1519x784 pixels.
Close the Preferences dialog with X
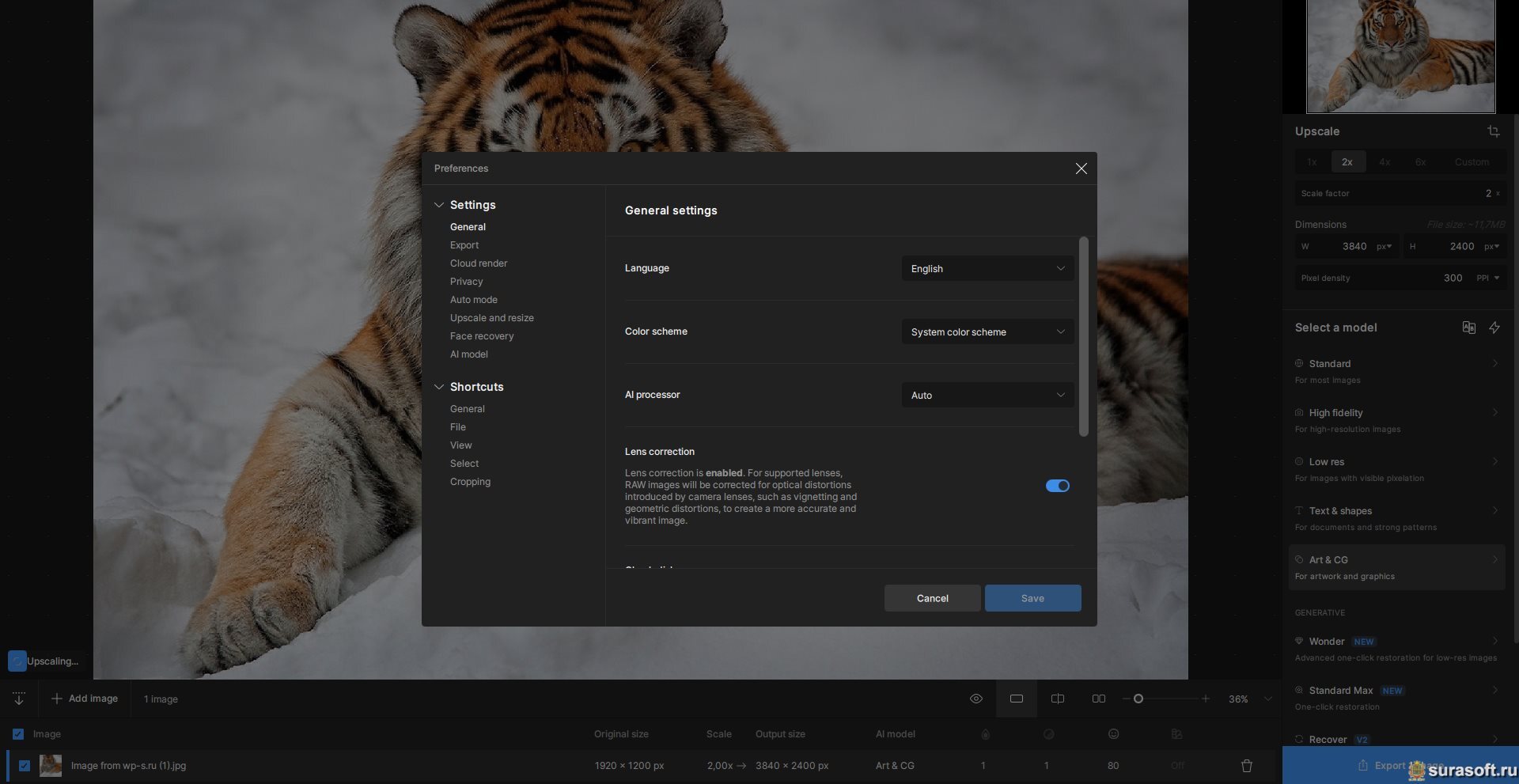click(x=1081, y=169)
